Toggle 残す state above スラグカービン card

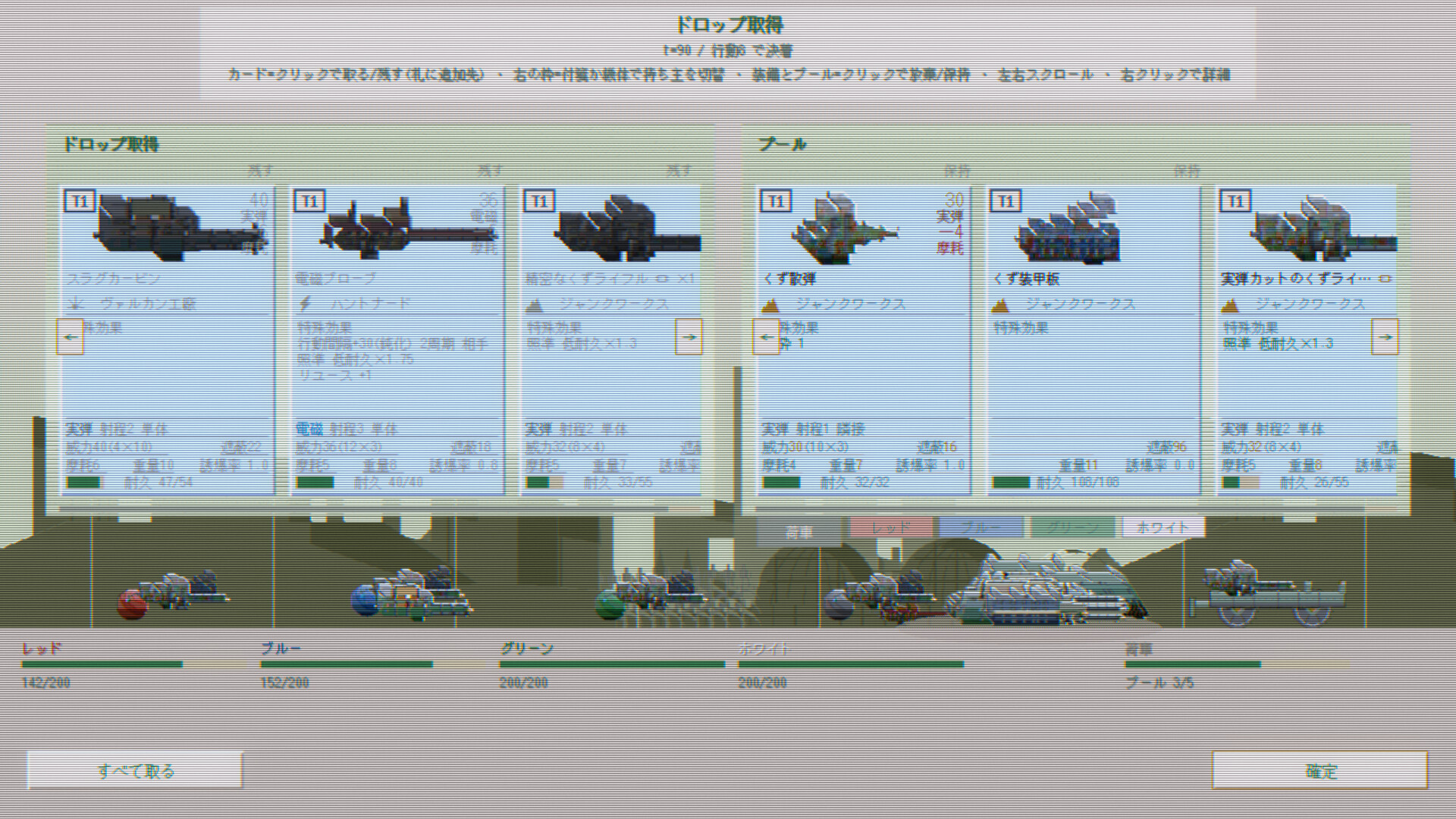259,171
